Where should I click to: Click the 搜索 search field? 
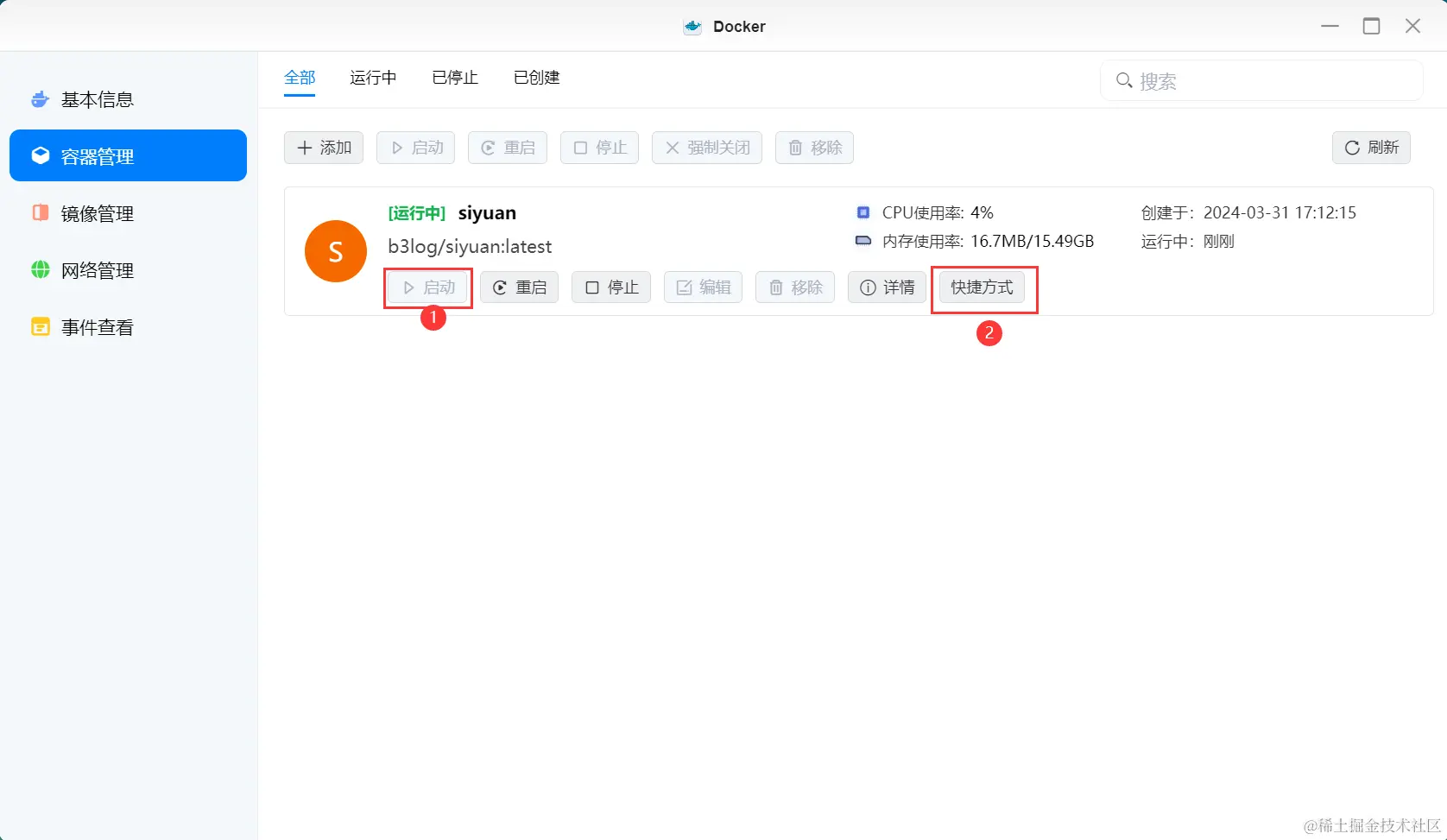(1261, 80)
